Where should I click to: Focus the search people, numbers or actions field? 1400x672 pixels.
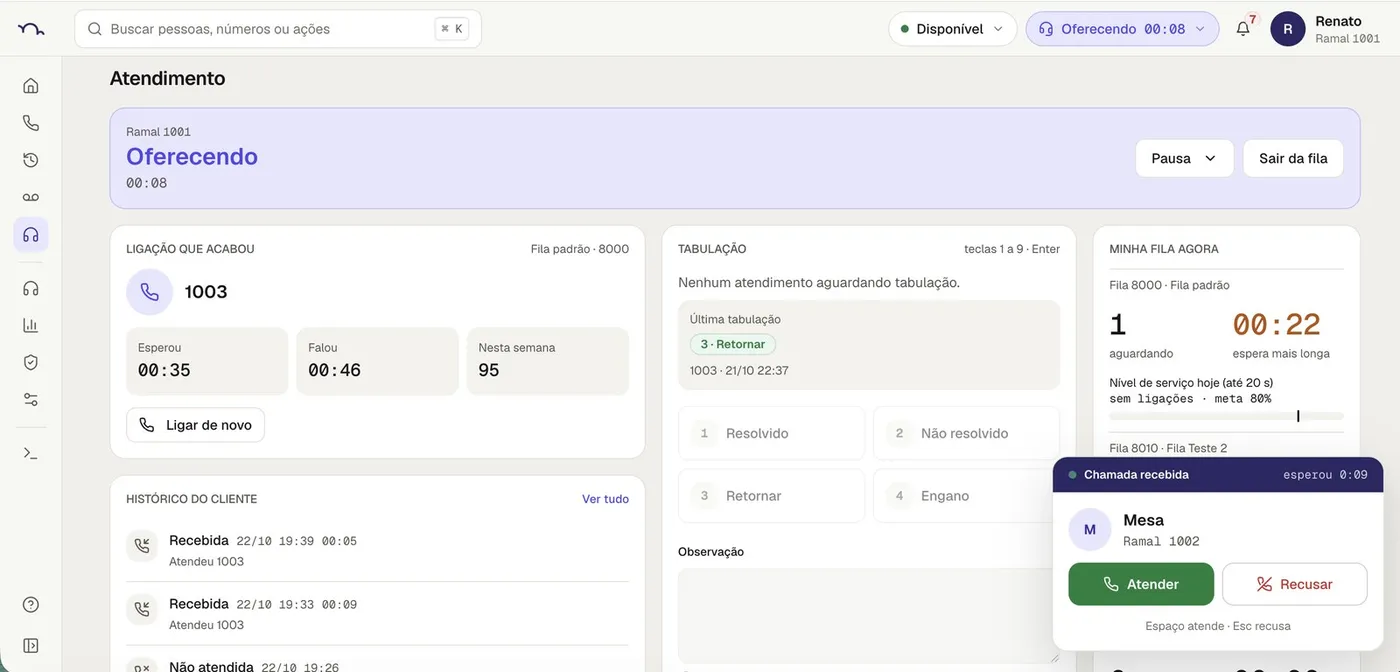(278, 29)
